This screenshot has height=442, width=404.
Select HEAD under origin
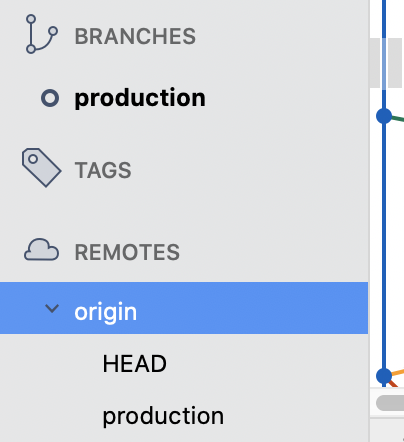click(135, 363)
